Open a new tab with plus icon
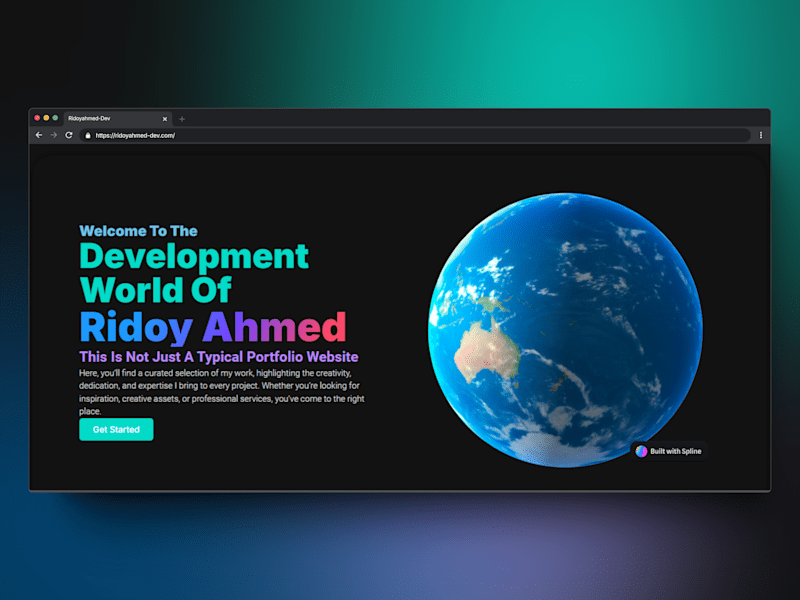 [x=182, y=119]
